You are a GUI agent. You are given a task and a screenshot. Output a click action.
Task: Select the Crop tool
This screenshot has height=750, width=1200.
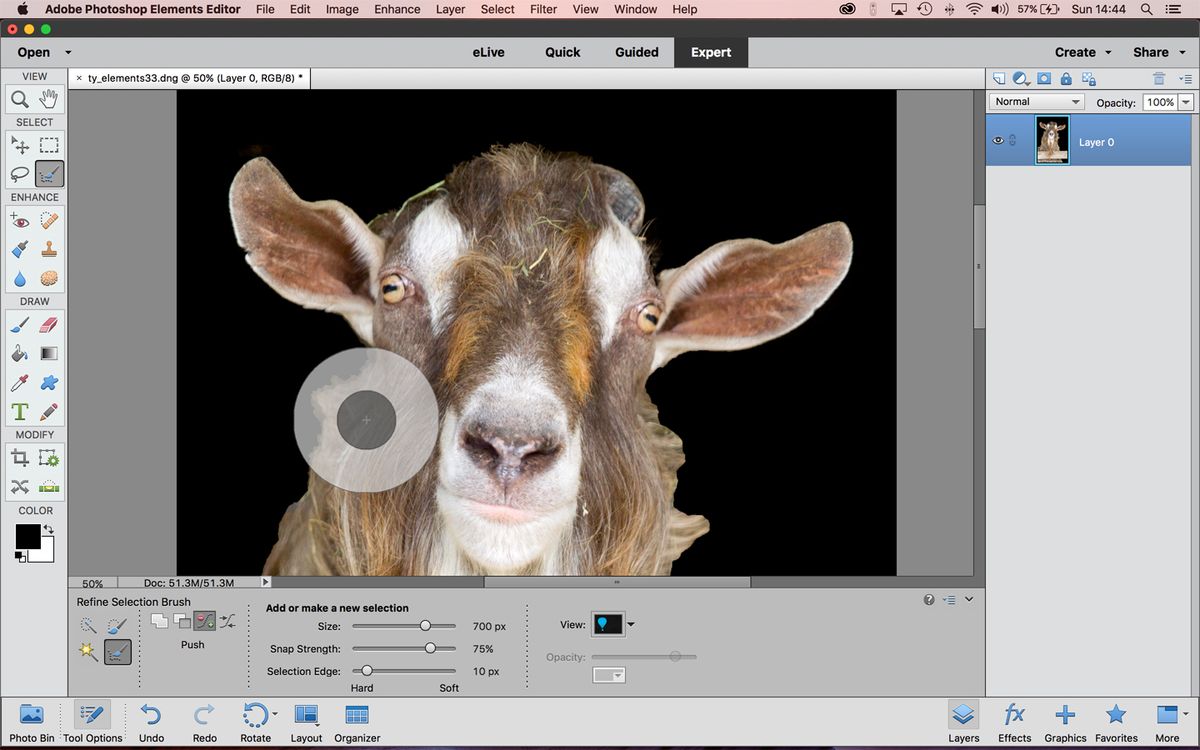20,457
